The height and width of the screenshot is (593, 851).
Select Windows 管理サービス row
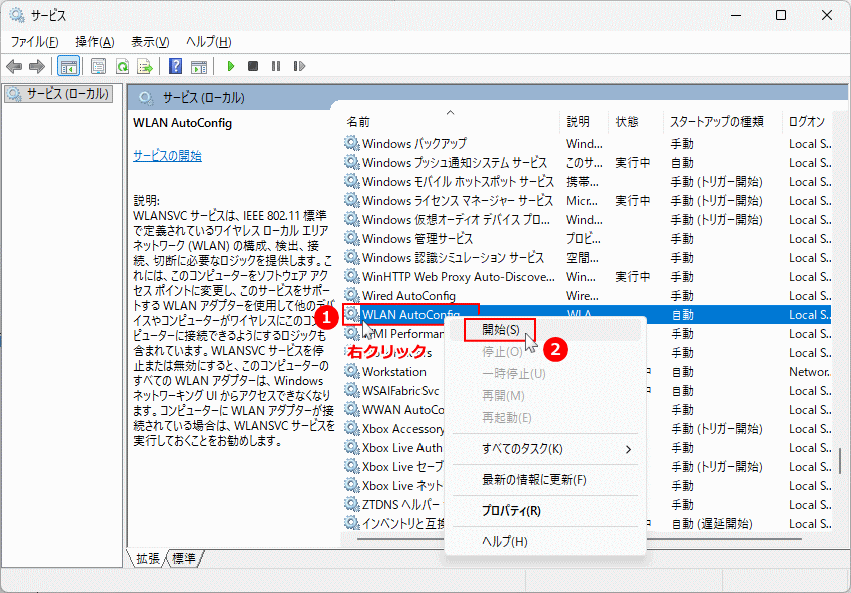click(587, 239)
